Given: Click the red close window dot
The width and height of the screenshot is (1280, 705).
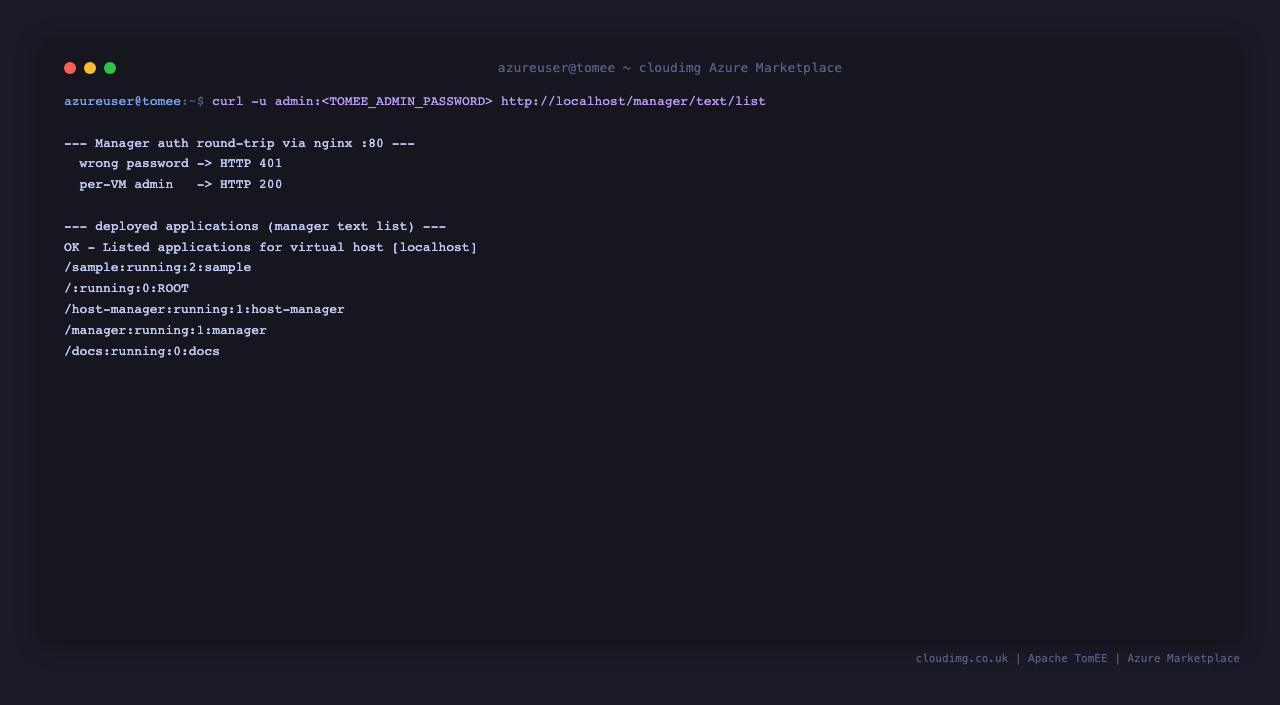Looking at the screenshot, I should (70, 68).
